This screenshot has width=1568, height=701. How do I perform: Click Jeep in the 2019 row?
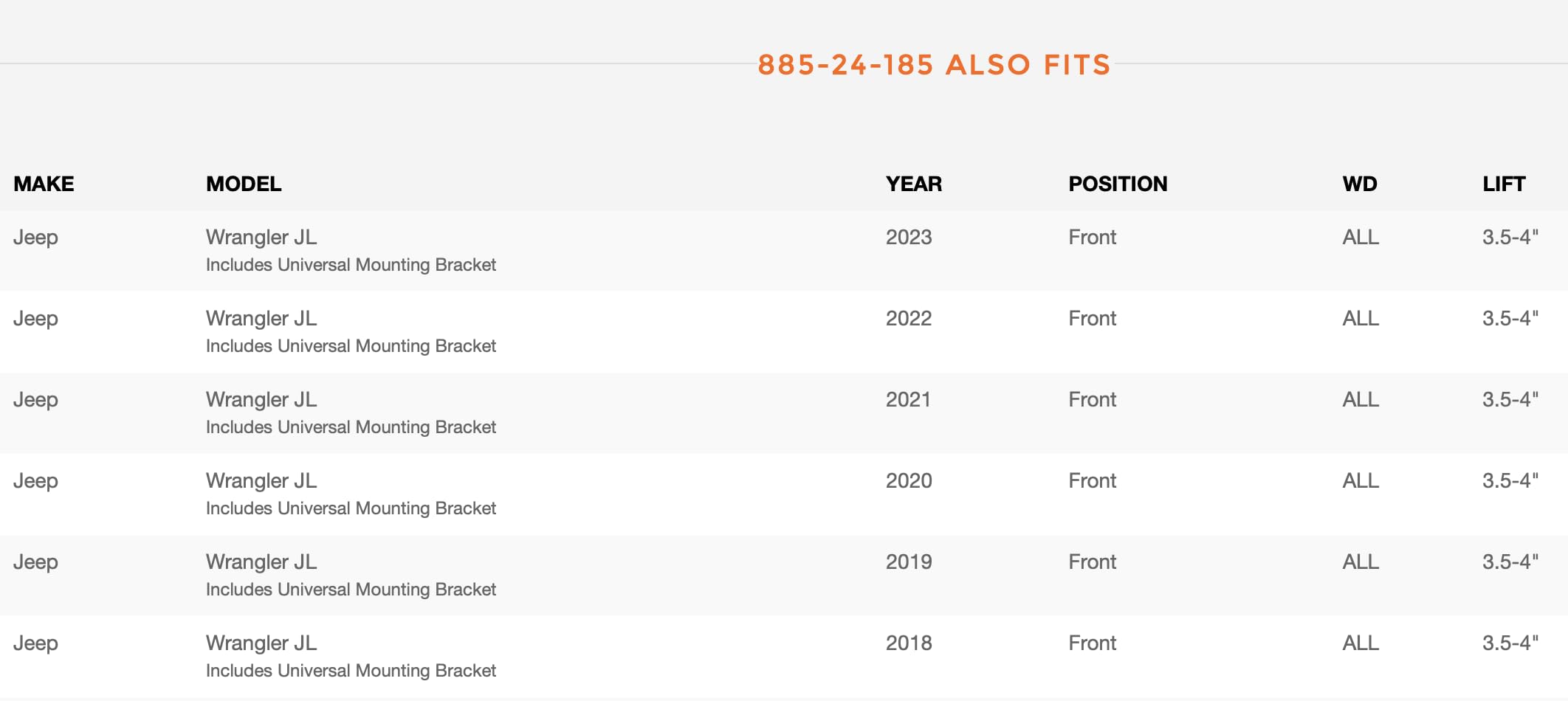(x=35, y=563)
